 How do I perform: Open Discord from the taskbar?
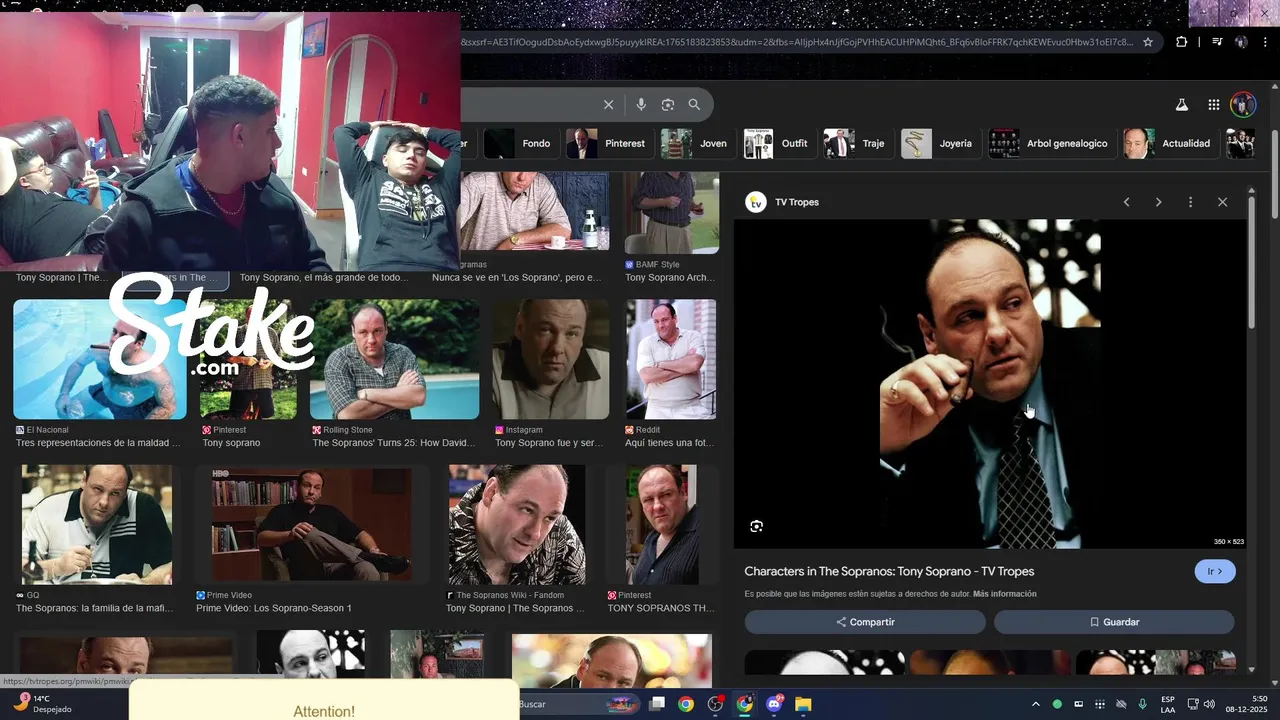point(774,704)
